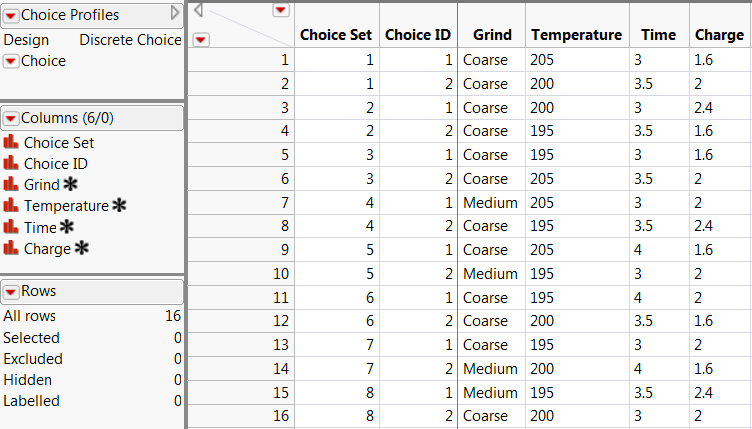Click the gray triangle beside Choice Profiles
The image size is (752, 429).
tap(175, 14)
